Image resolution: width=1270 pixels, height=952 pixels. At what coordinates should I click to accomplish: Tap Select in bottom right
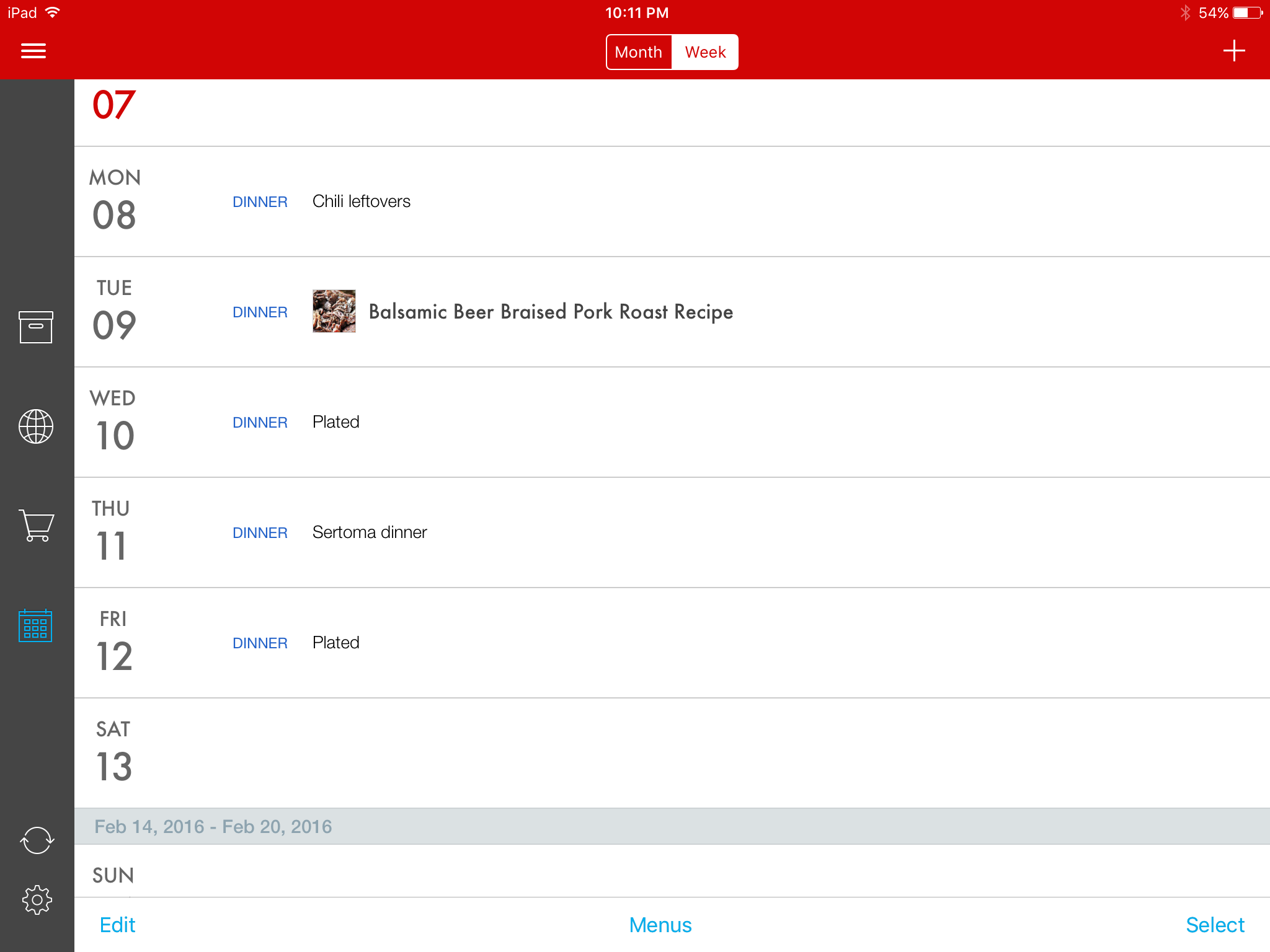[x=1215, y=925]
